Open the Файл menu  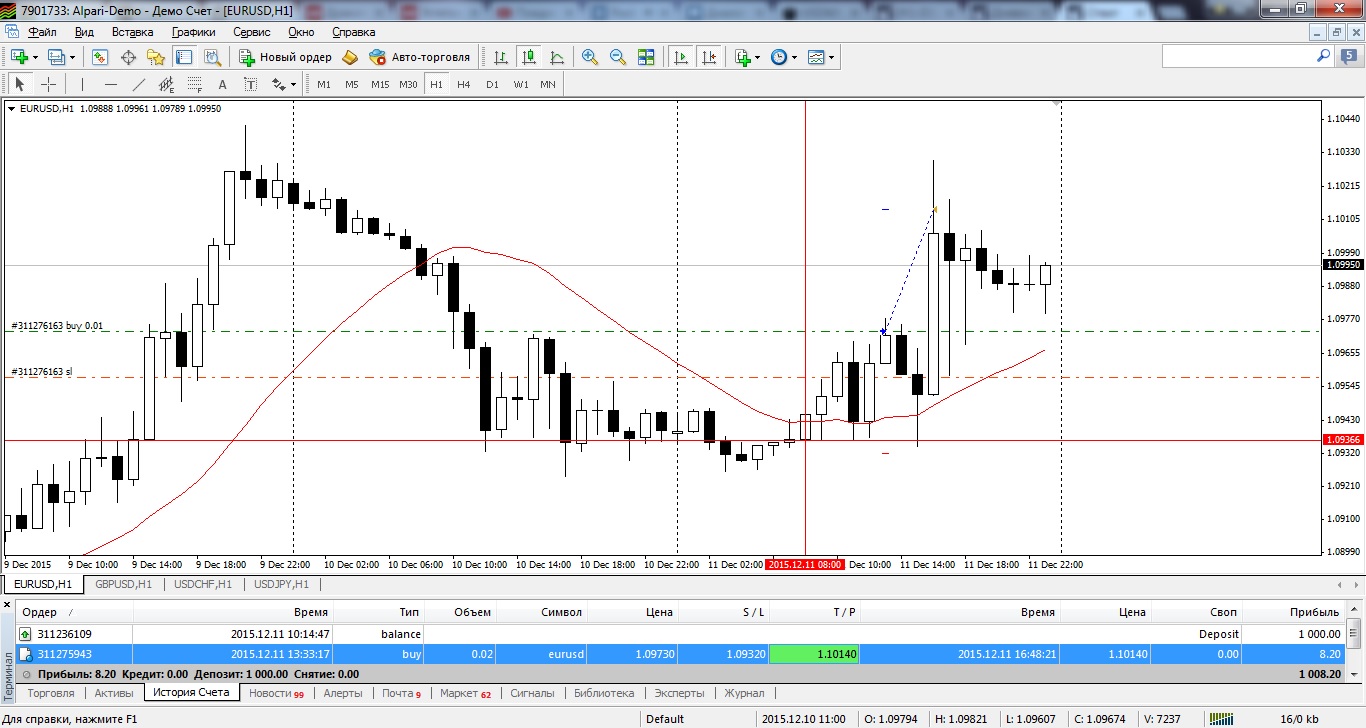(x=42, y=31)
